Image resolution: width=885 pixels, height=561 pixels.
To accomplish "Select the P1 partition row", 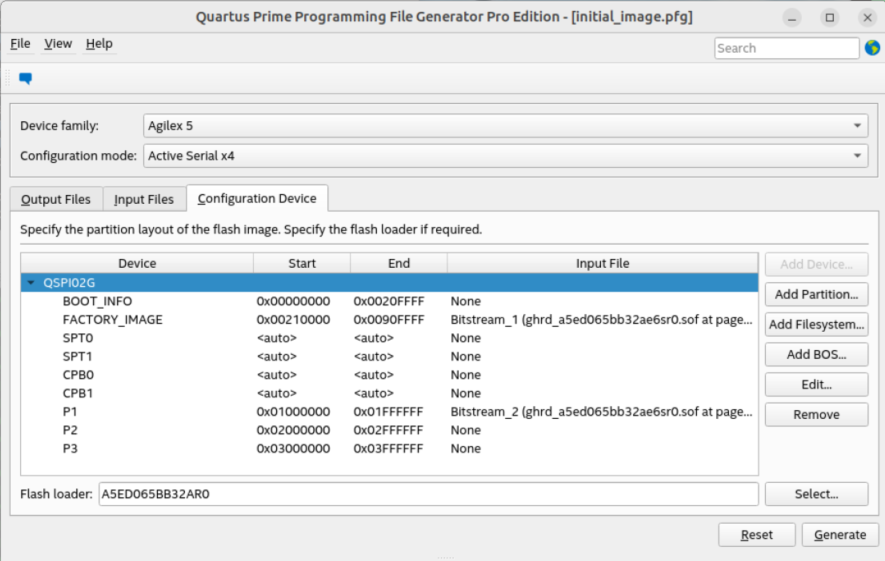I will [70, 411].
